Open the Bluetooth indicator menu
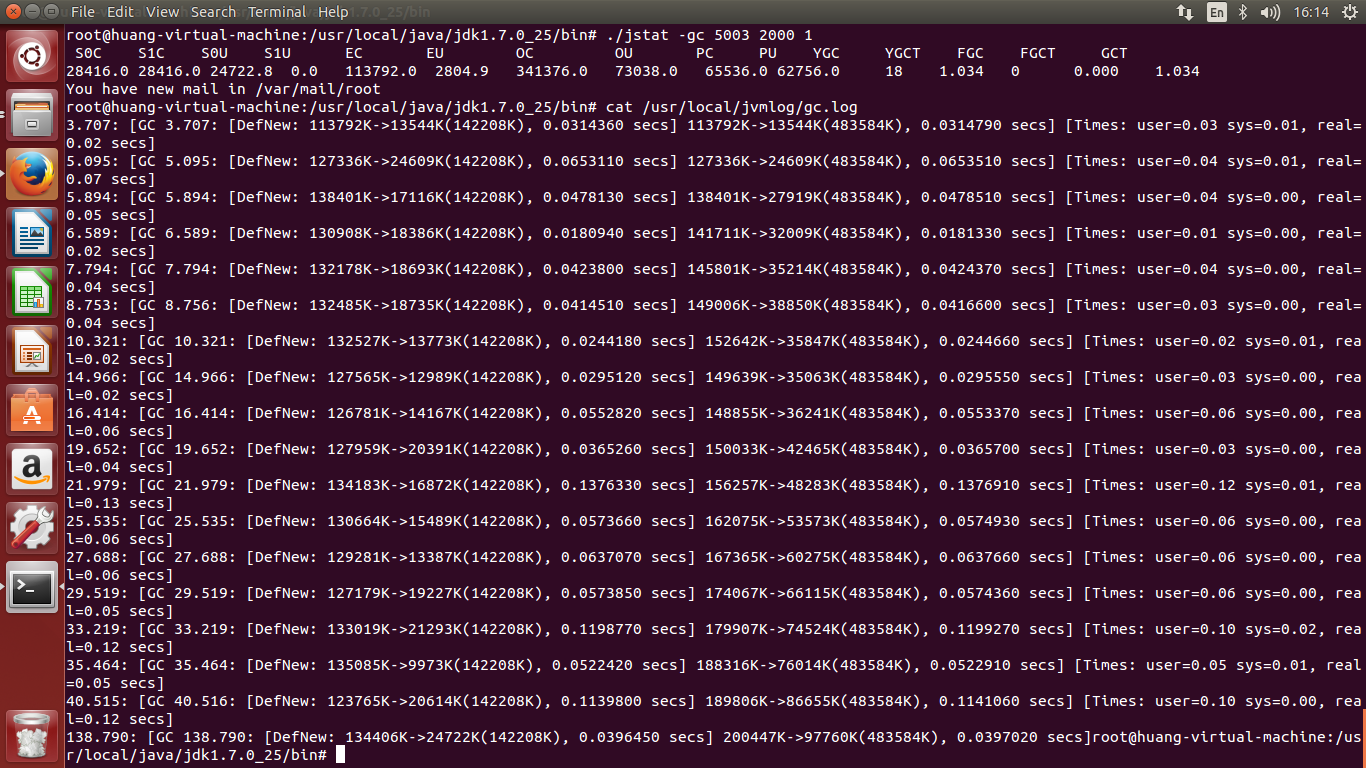This screenshot has height=768, width=1366. (x=1243, y=12)
